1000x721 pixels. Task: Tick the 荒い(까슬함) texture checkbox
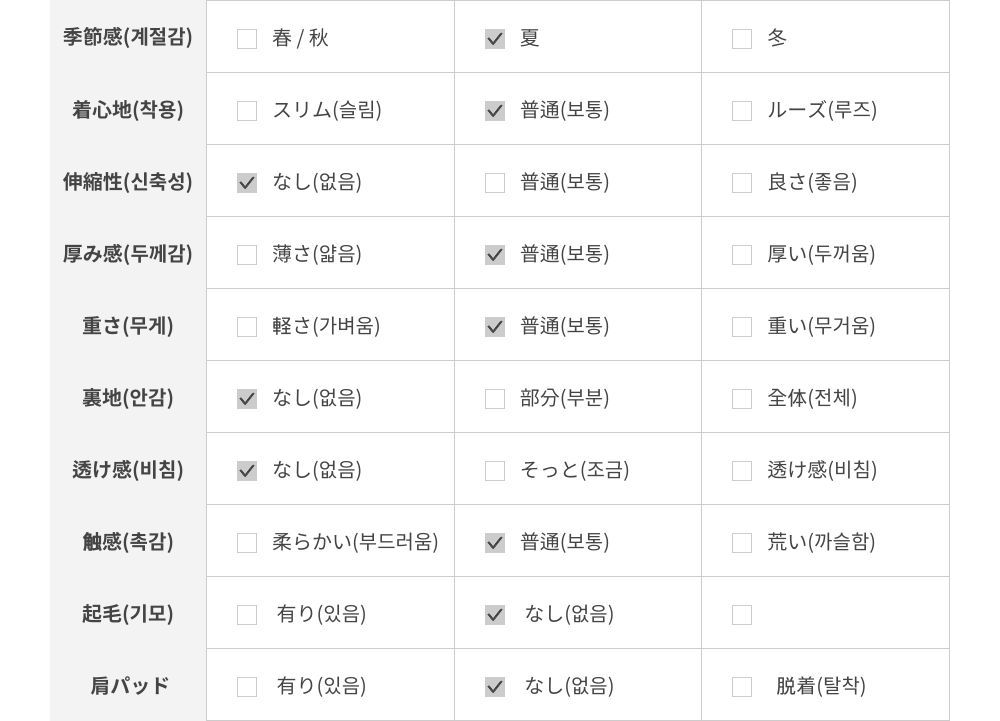[x=742, y=543]
